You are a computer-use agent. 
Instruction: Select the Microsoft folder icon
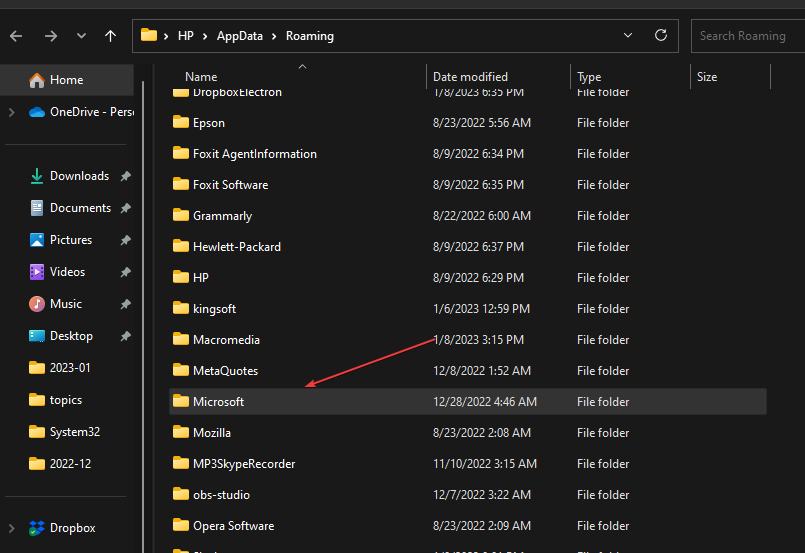181,401
